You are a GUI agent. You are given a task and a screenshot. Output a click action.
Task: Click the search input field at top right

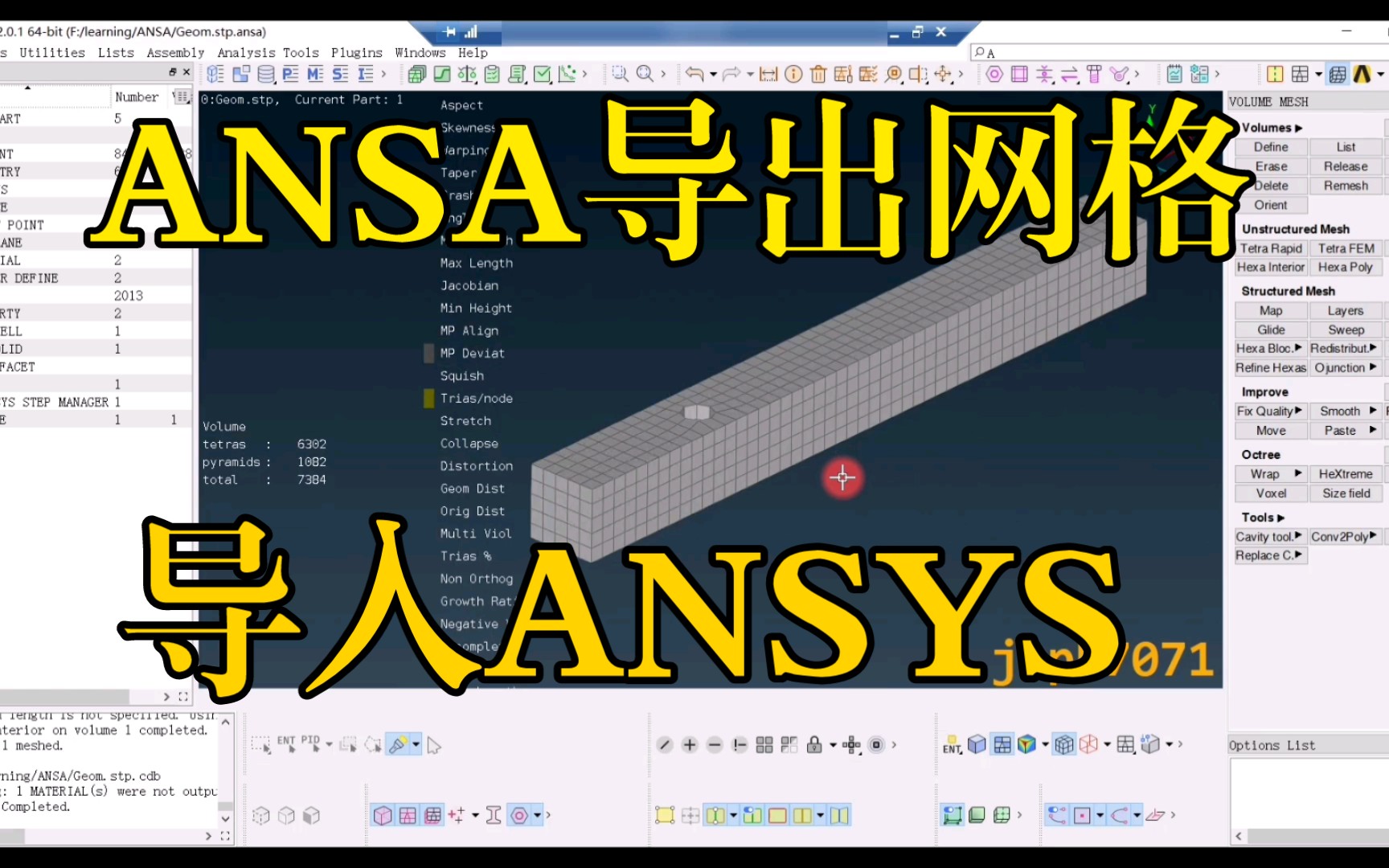click(x=1178, y=53)
